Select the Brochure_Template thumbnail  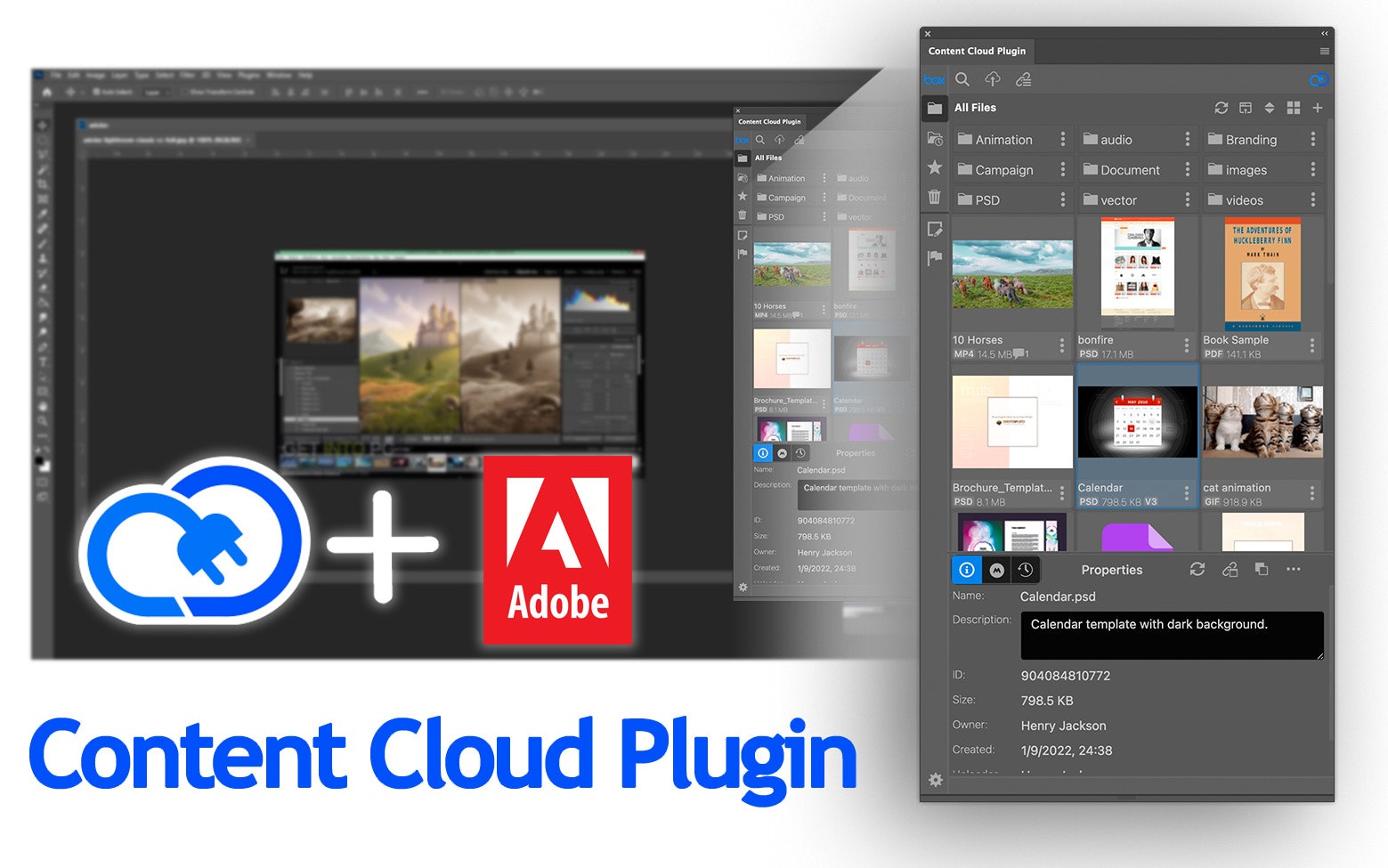(x=1012, y=422)
